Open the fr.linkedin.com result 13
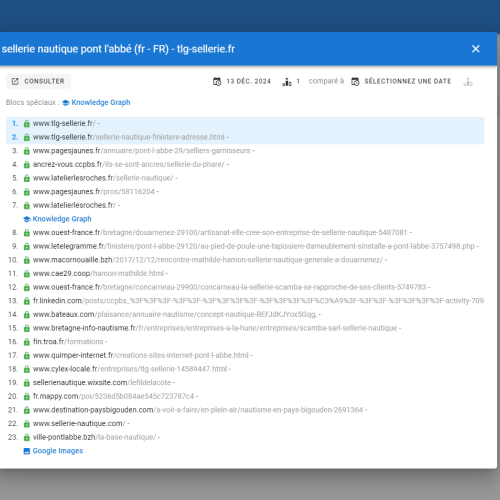 point(258,301)
